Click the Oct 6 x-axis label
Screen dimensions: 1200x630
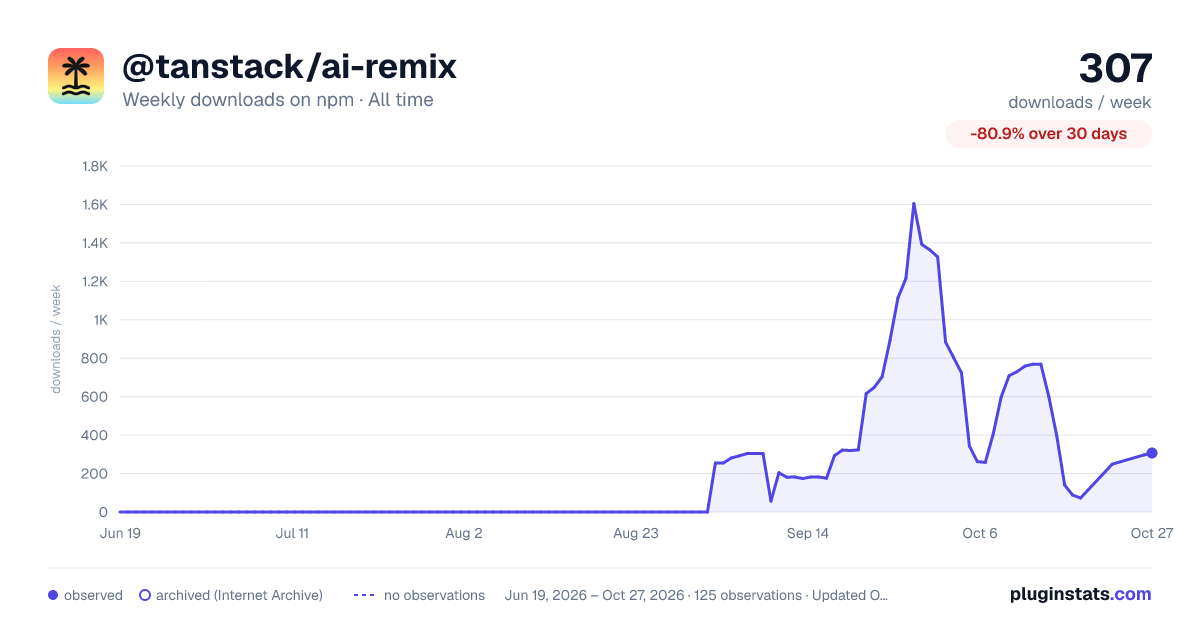(980, 533)
